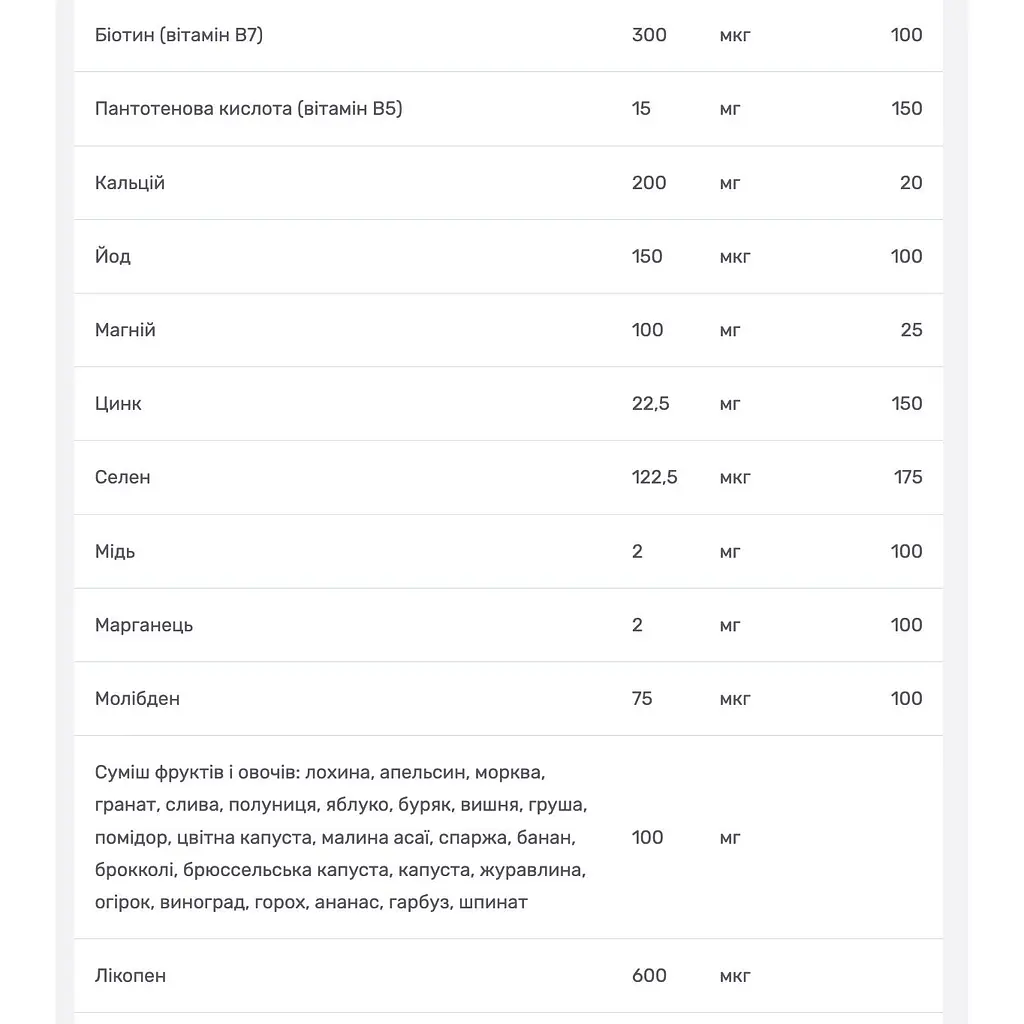
Task: Click the 600 amount for Лікопен
Action: (x=649, y=976)
